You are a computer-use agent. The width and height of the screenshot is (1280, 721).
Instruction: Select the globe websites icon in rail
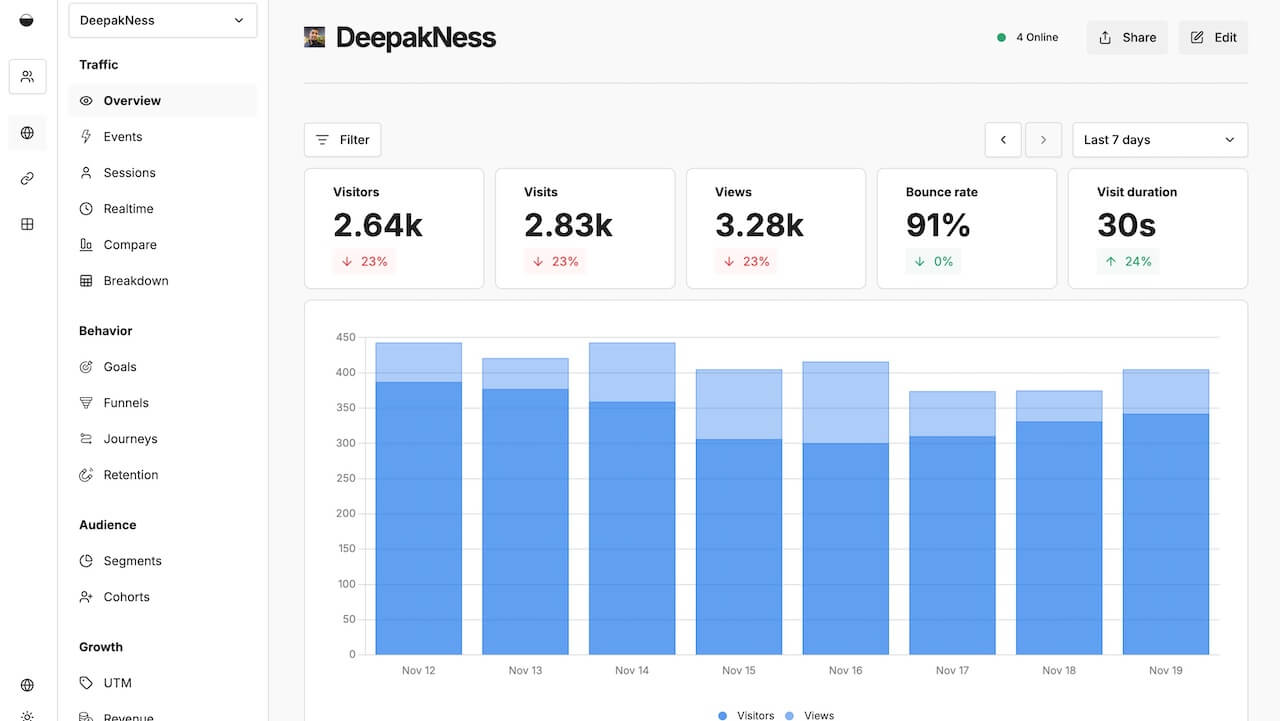[27, 133]
